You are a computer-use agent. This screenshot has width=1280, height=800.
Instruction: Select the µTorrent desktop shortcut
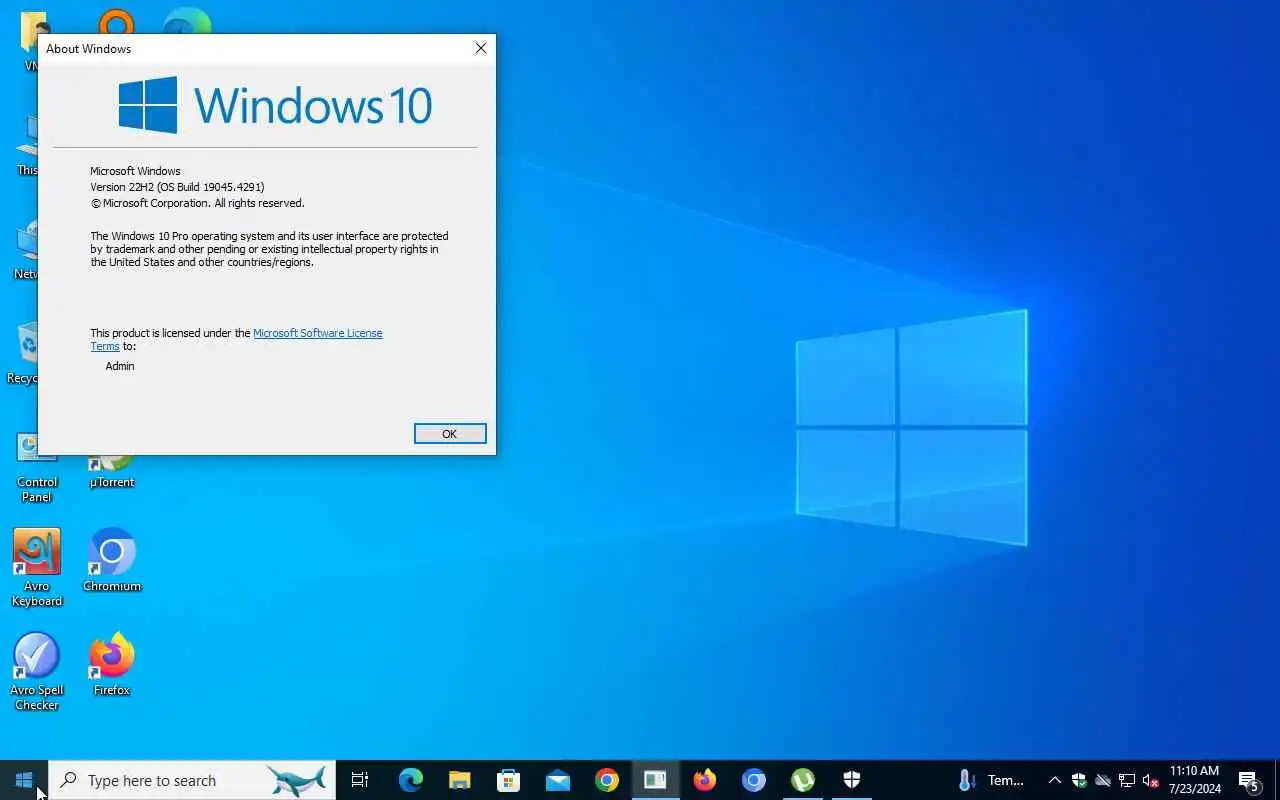click(x=112, y=470)
